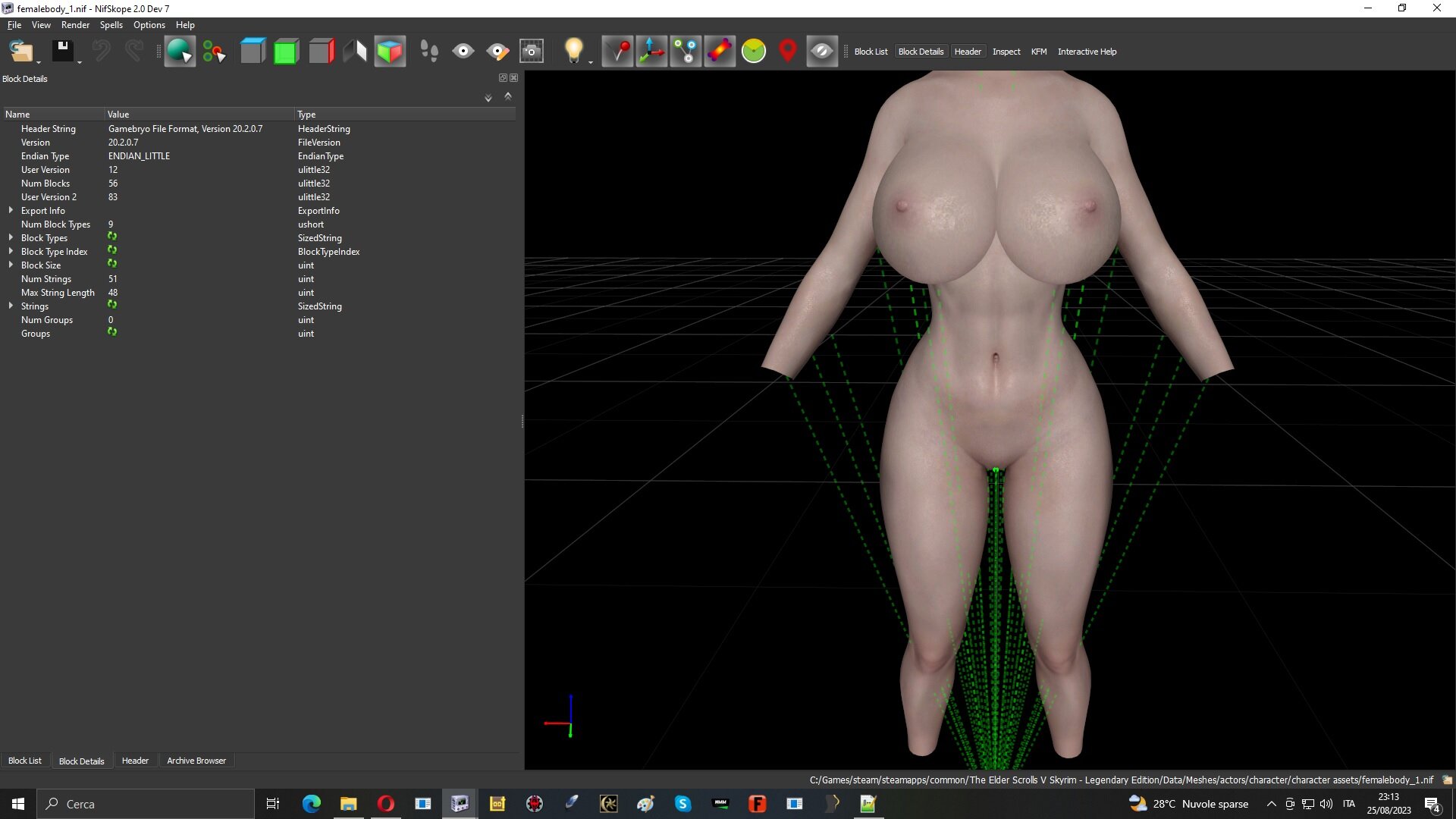Switch to the Header bottom tab

click(135, 761)
